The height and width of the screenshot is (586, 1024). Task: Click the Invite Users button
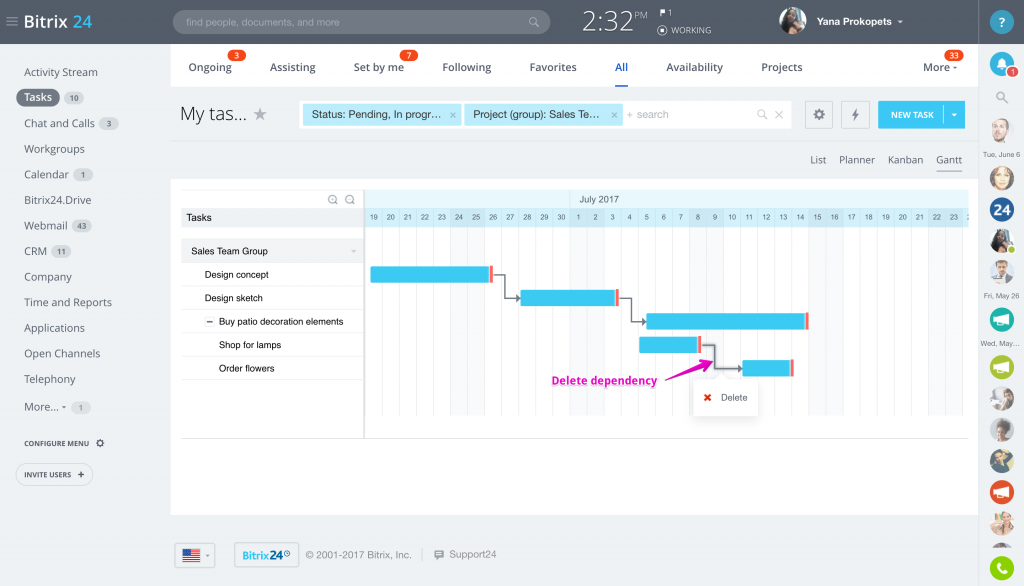pyautogui.click(x=54, y=475)
